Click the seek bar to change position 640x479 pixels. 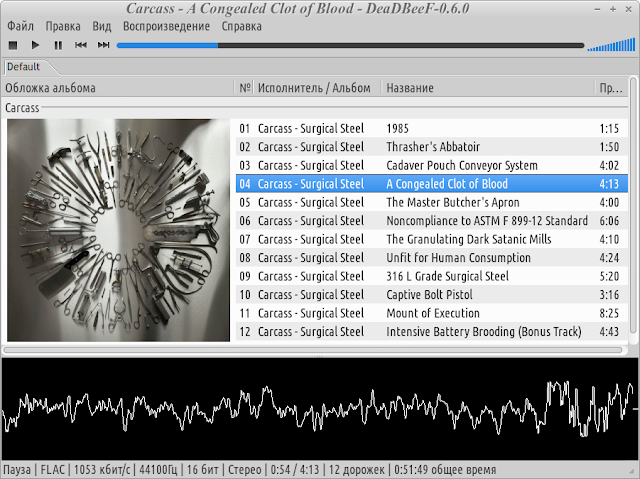[x=351, y=45]
